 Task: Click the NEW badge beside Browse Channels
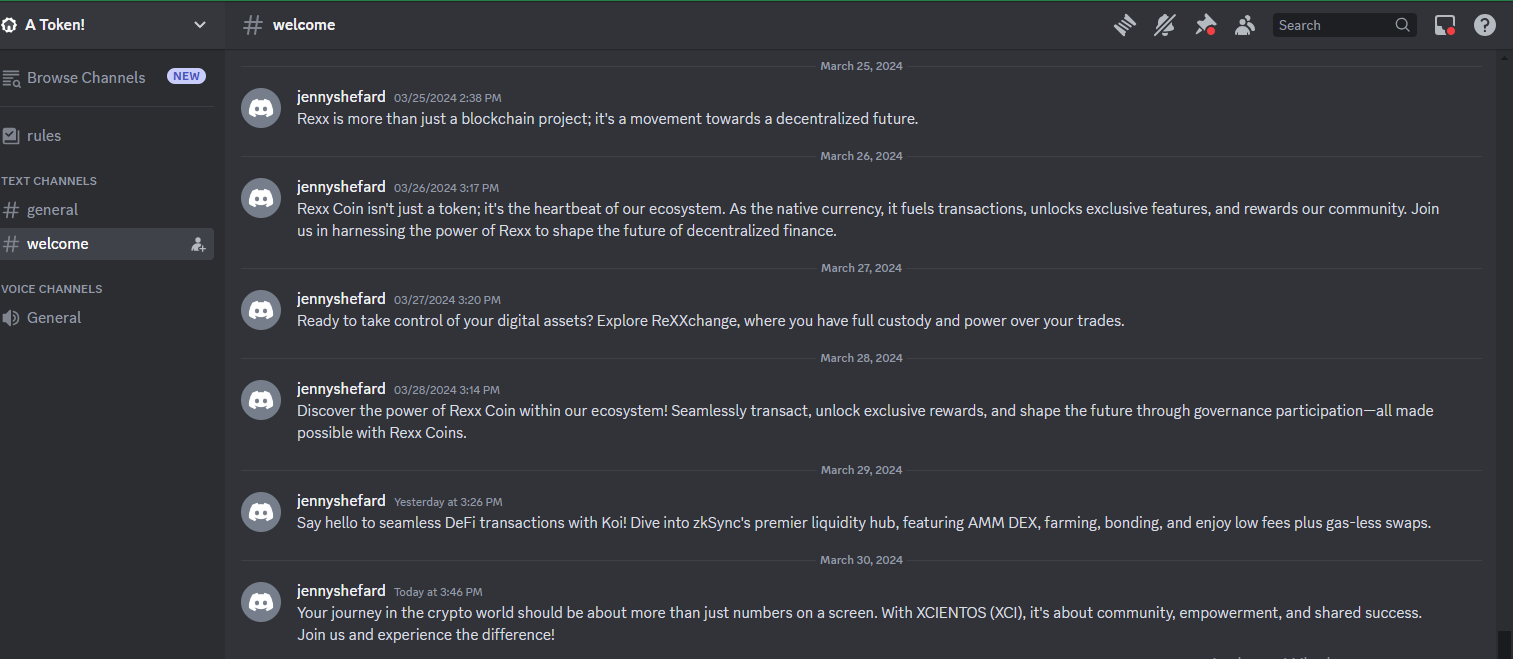pos(186,76)
